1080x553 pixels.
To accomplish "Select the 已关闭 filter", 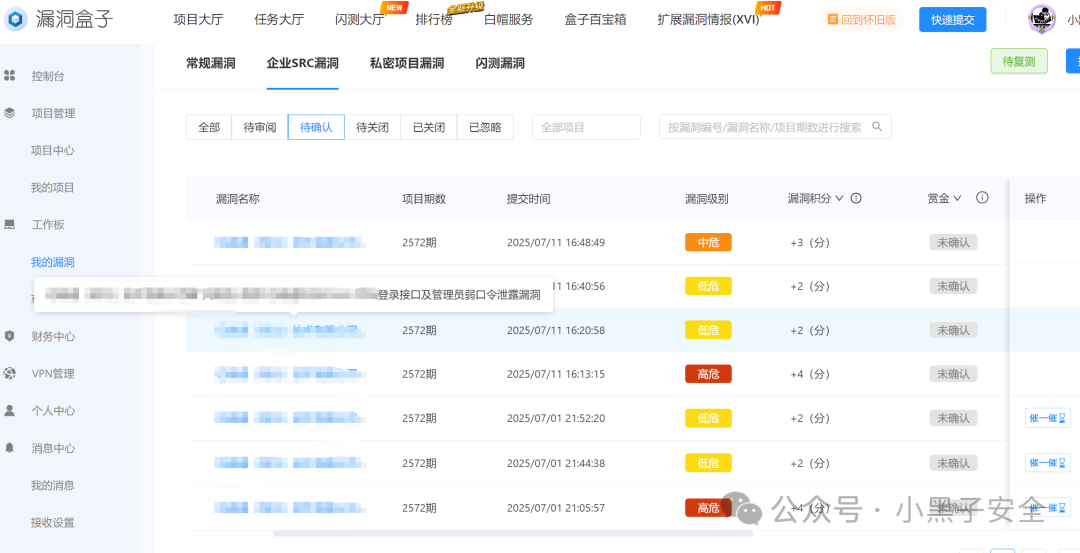I will [428, 127].
